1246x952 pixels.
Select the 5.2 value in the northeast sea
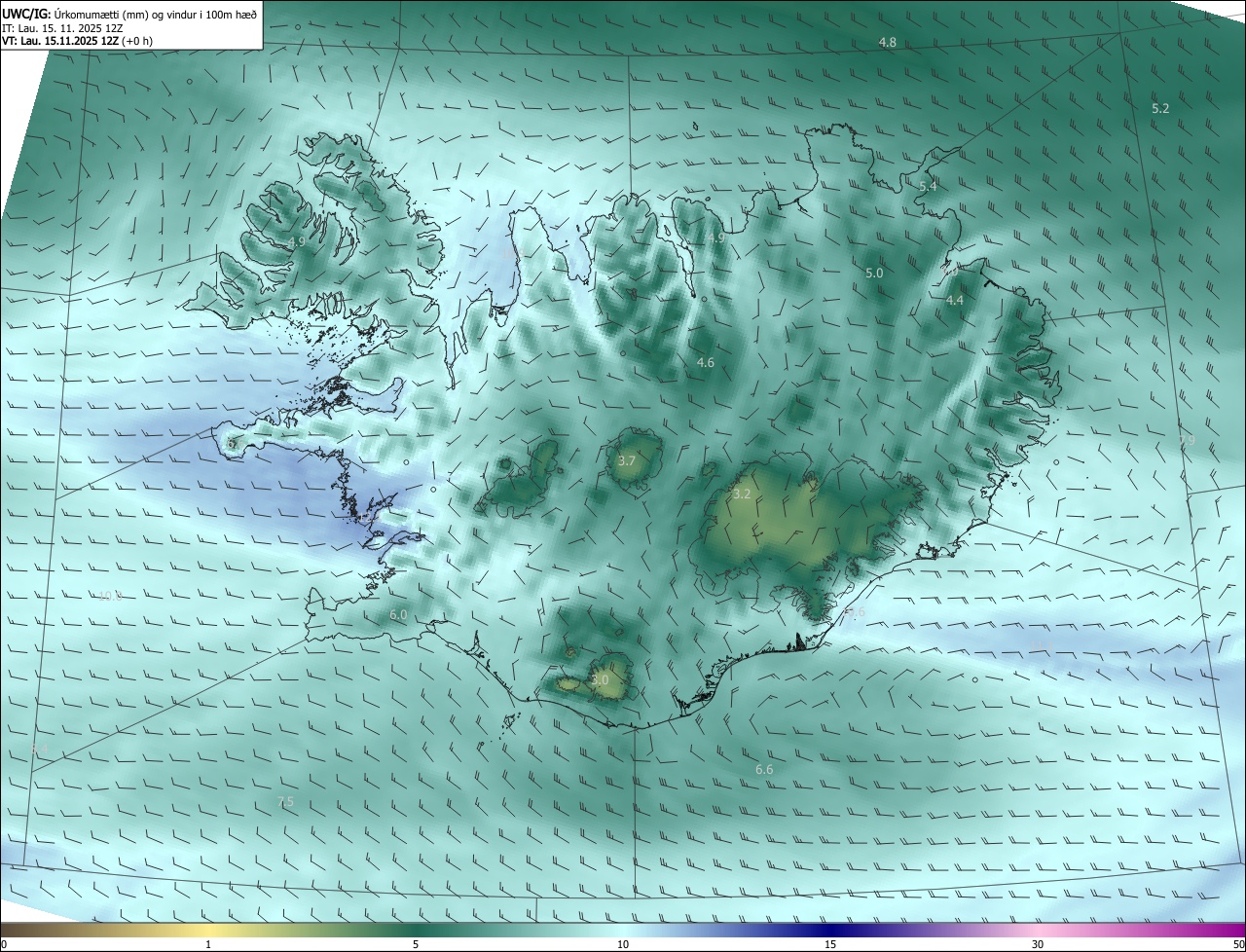(1159, 108)
